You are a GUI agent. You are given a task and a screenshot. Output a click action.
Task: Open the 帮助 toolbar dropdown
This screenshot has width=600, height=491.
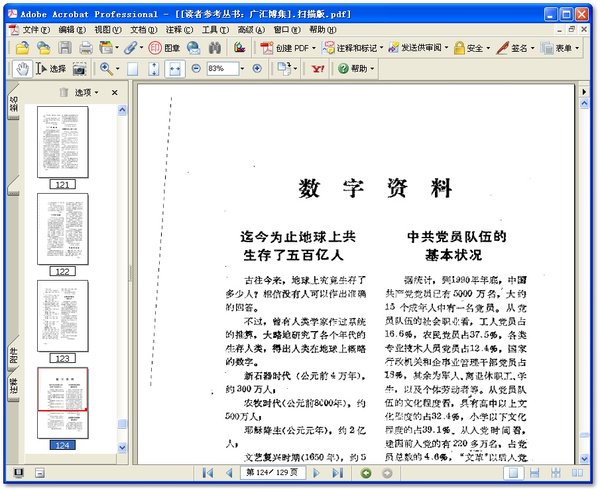coord(355,69)
